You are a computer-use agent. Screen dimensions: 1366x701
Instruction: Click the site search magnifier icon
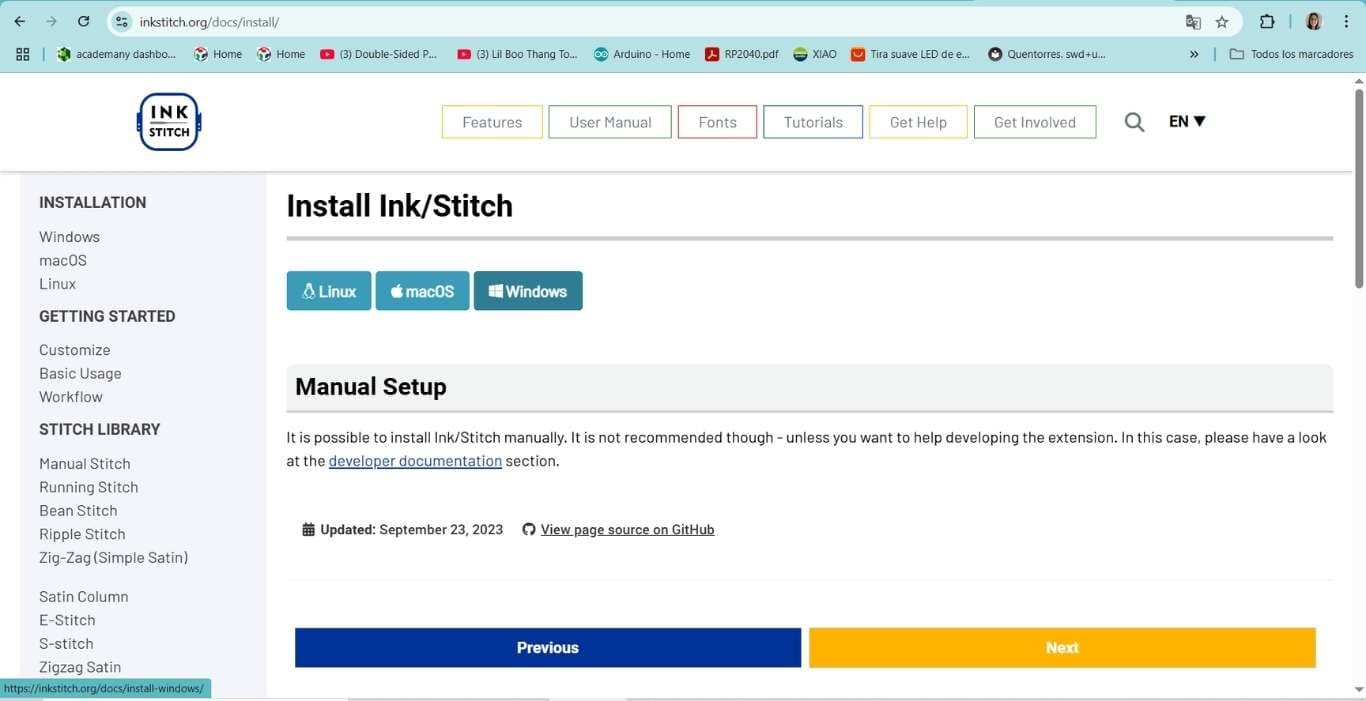click(1134, 122)
